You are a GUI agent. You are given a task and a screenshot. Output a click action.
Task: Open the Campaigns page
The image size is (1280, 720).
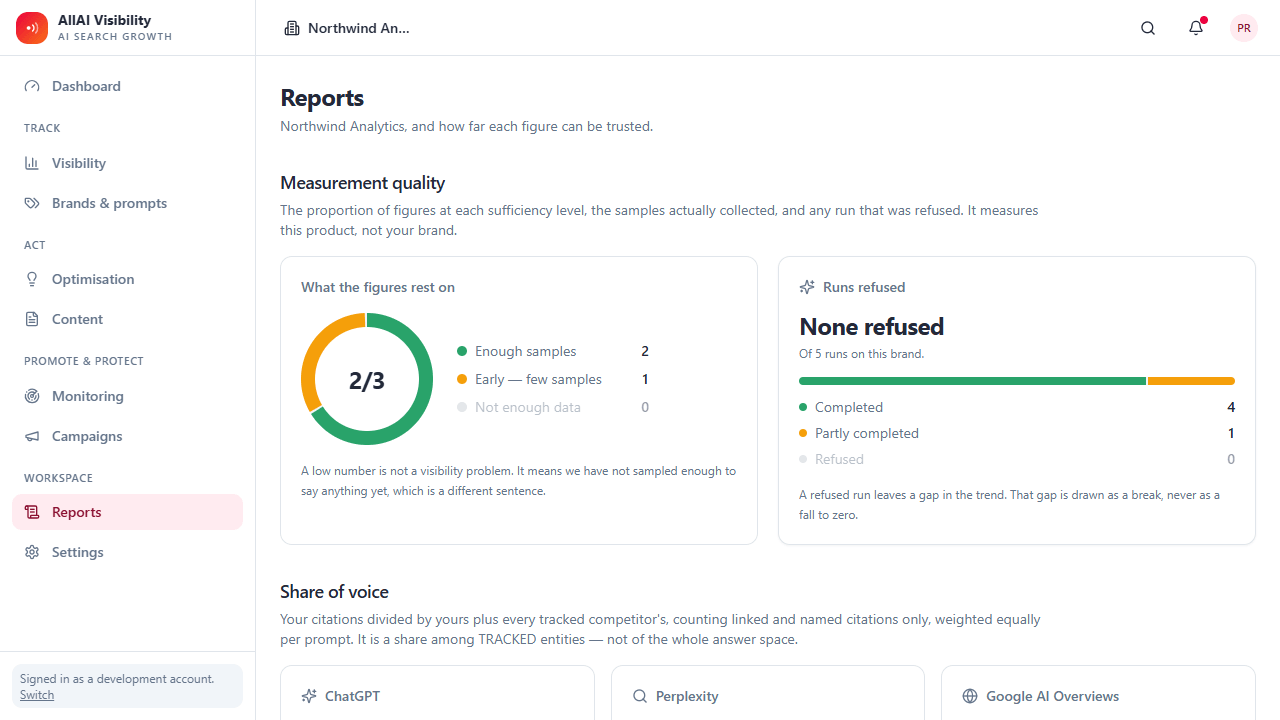[127, 436]
